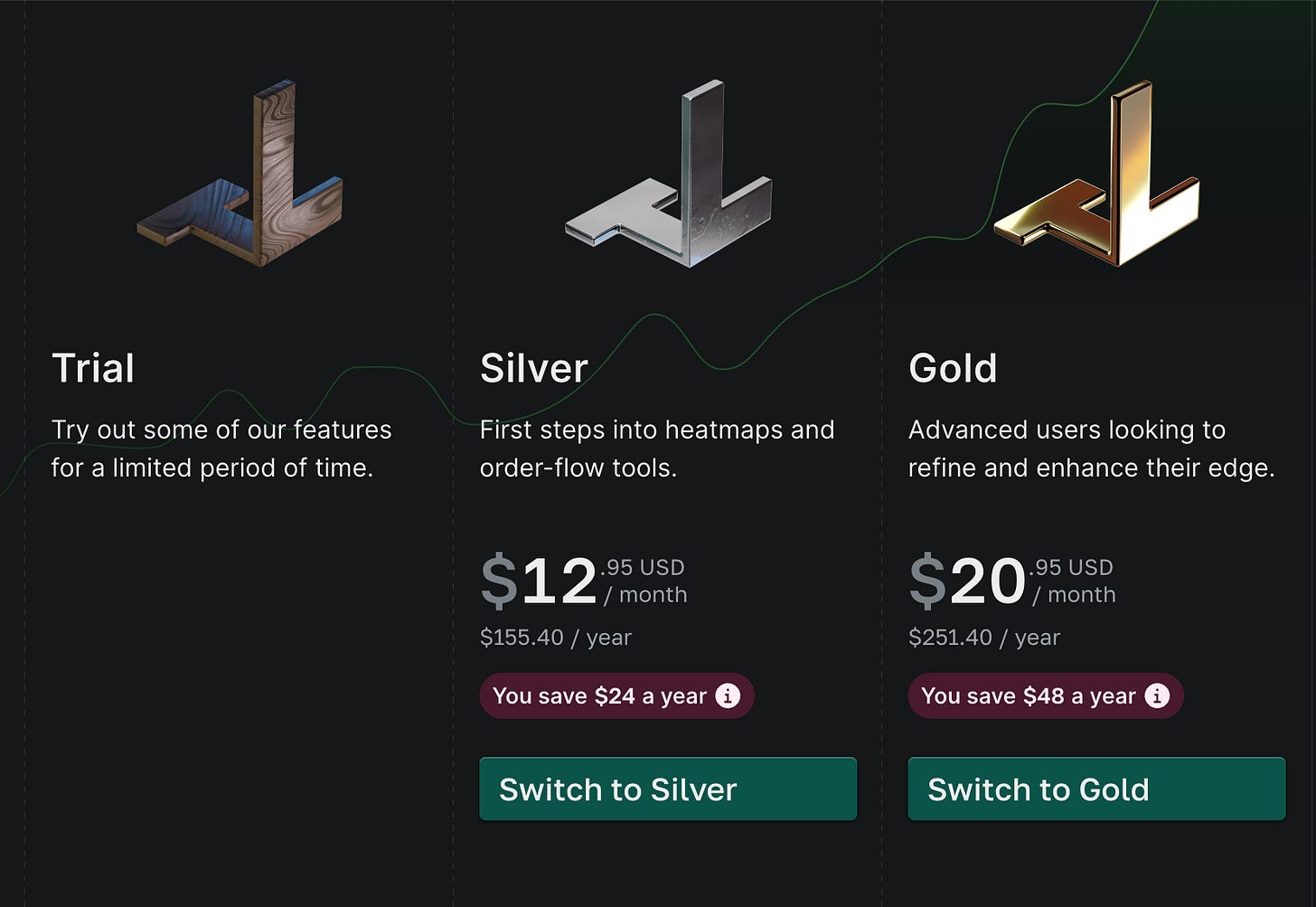Click the $20.95 USD monthly price

click(x=1008, y=581)
